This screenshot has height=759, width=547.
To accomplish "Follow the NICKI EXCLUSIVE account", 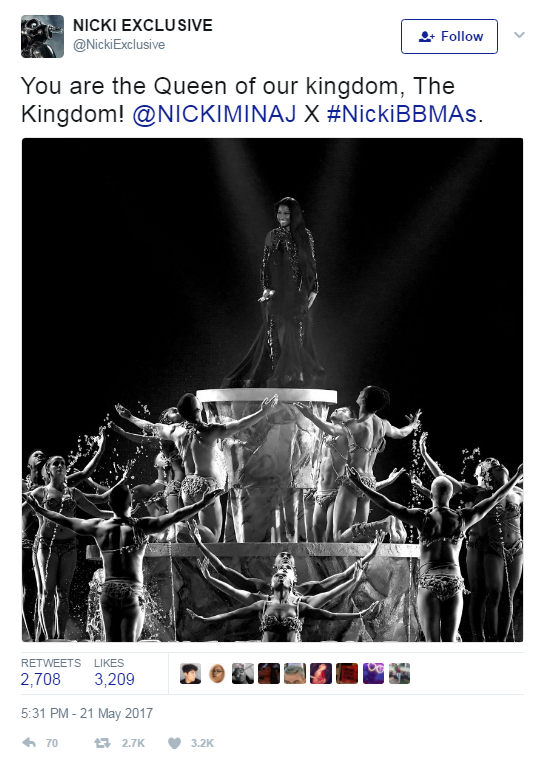I will pos(449,36).
